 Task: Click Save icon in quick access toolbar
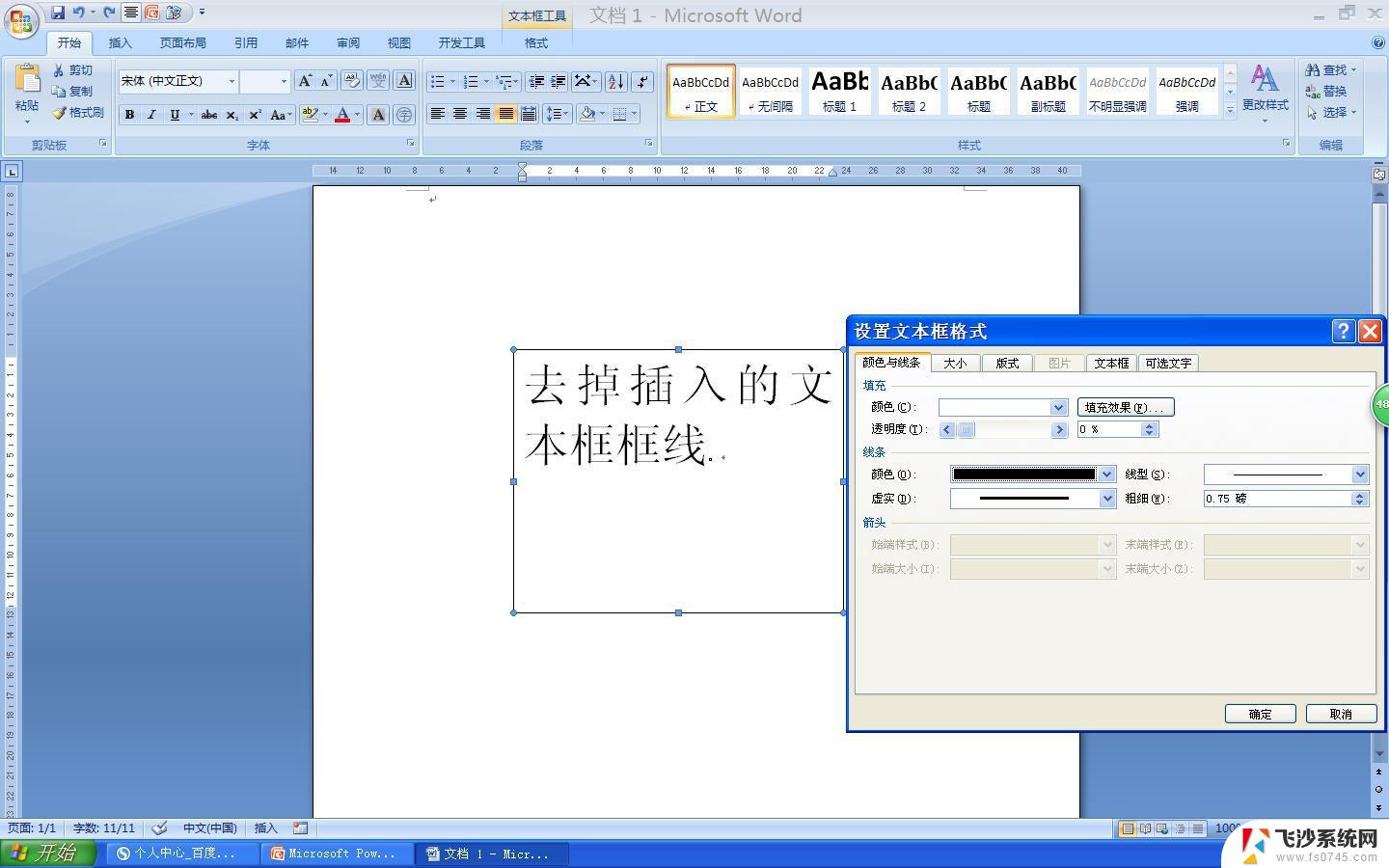[x=58, y=13]
